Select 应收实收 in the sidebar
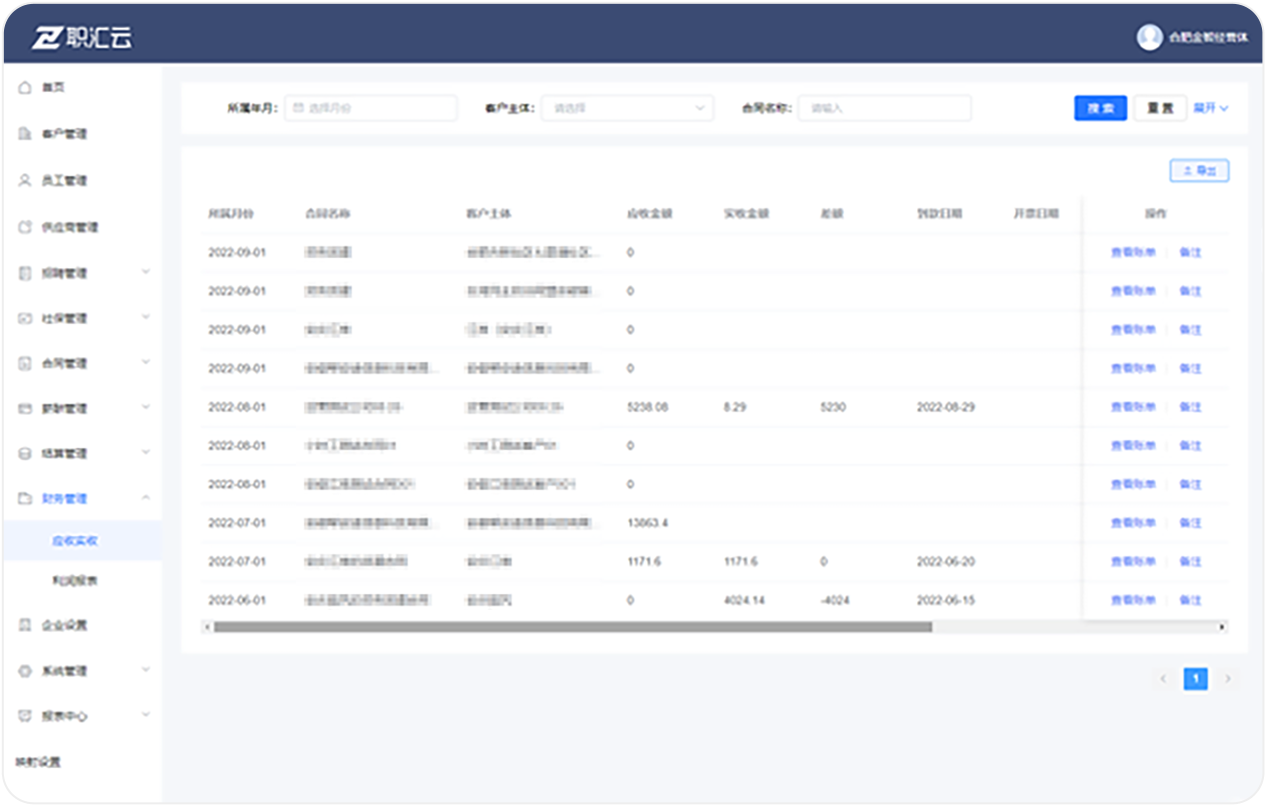 coord(75,541)
